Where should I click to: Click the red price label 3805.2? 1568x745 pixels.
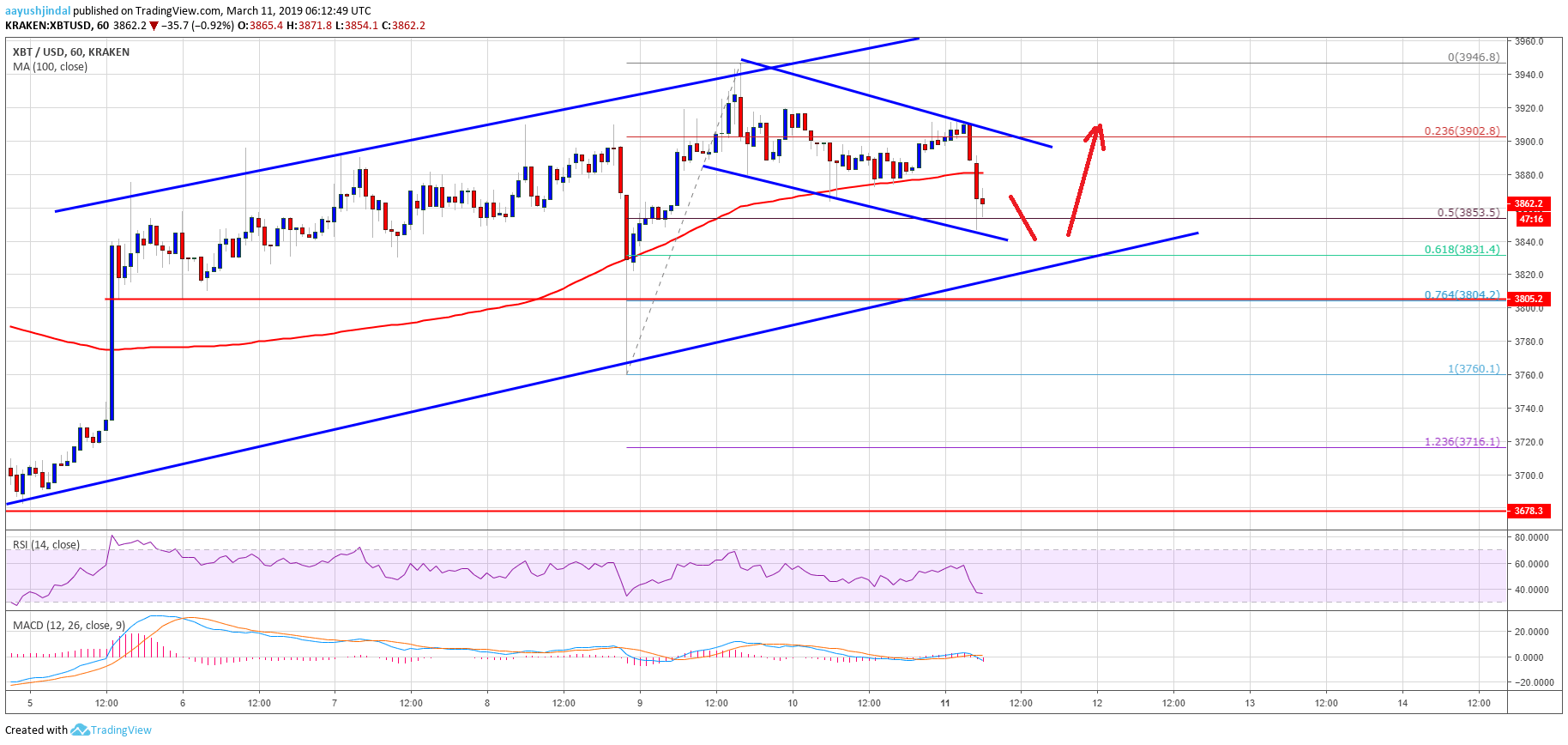[x=1528, y=300]
